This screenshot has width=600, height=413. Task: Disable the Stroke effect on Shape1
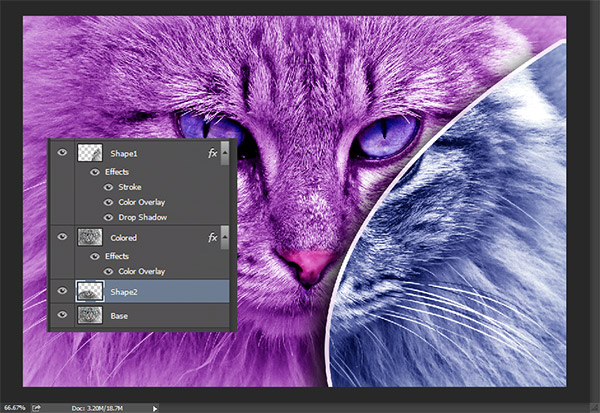pos(108,186)
